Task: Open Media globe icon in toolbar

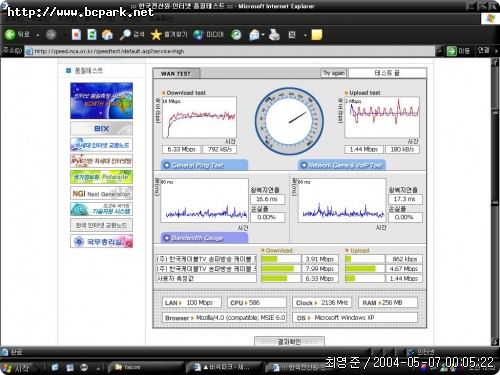Action: pyautogui.click(x=208, y=34)
